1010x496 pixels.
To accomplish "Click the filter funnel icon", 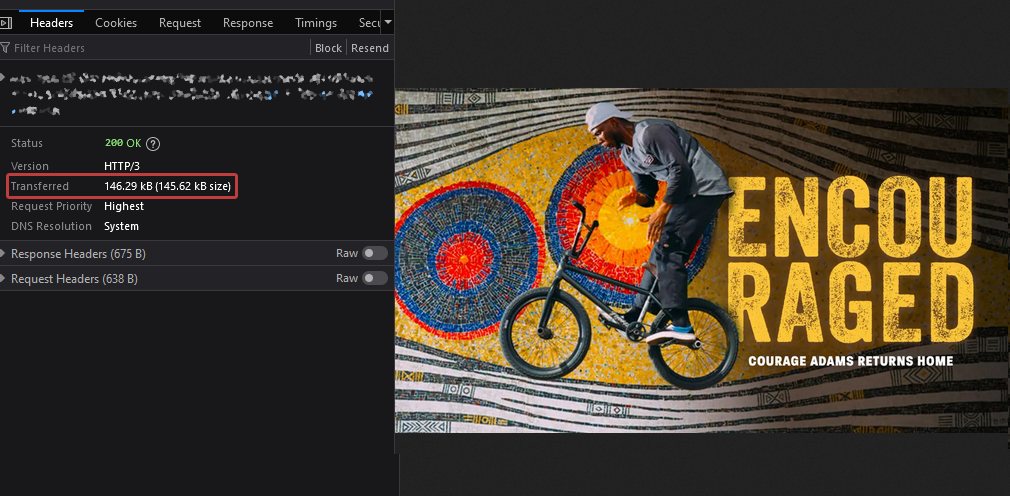I will tap(5, 48).
